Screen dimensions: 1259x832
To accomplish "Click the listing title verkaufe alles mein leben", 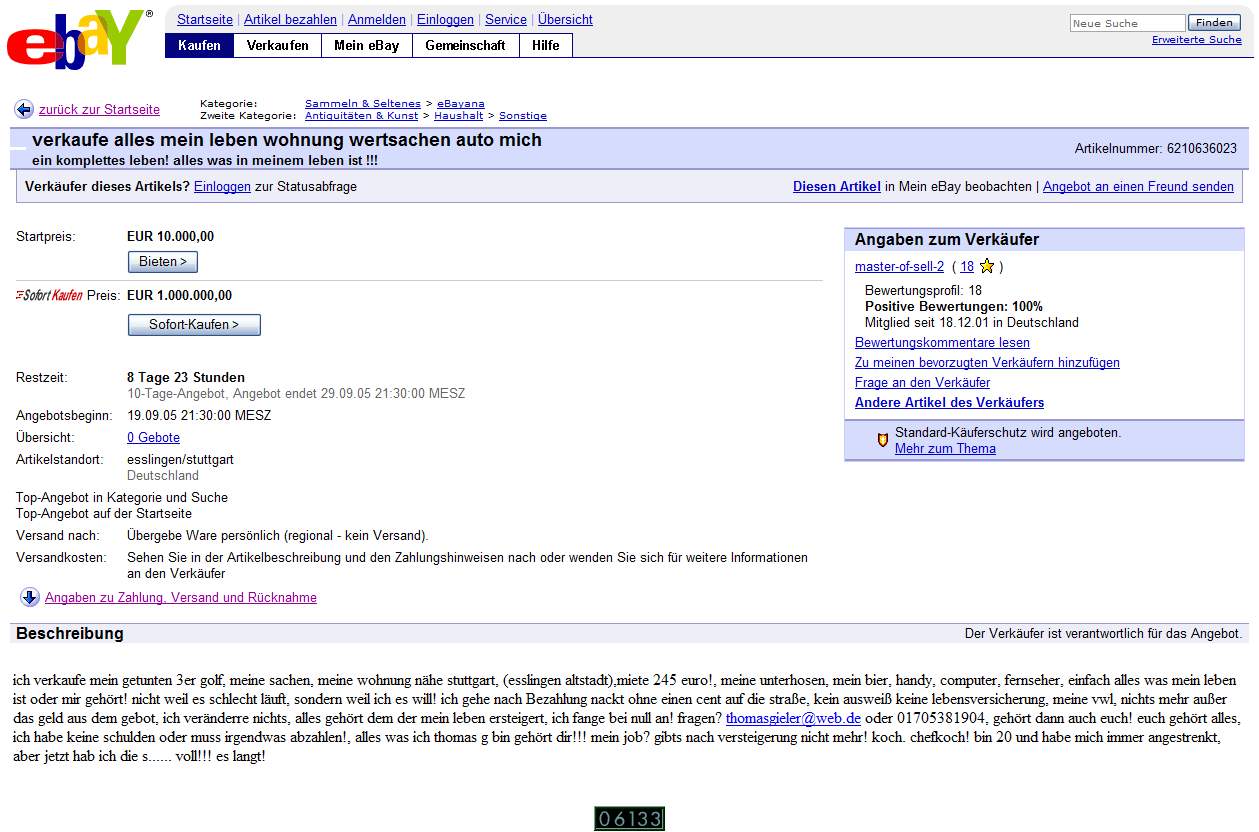I will pyautogui.click(x=287, y=140).
